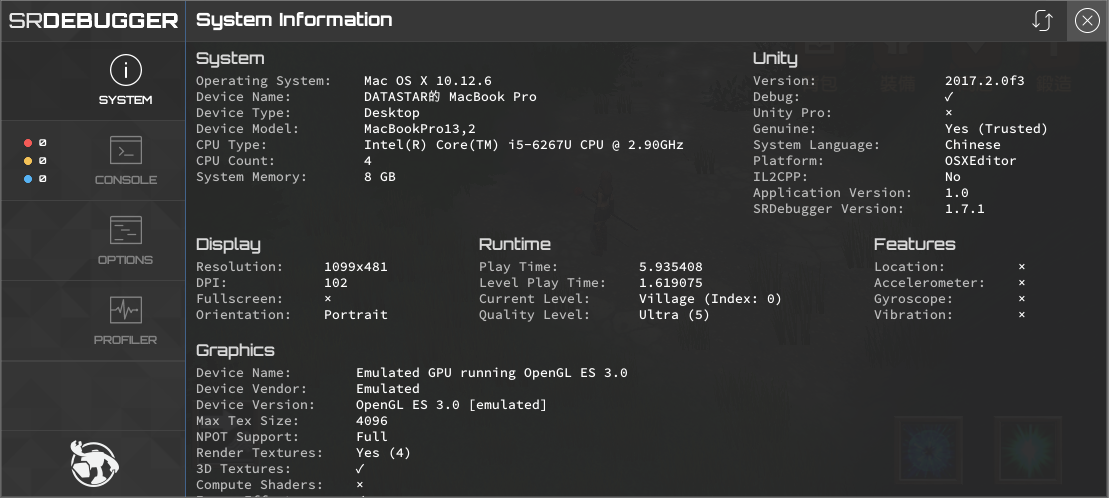Viewport: 1109px width, 498px height.
Task: Click the Fullscreen cross mark
Action: click(x=327, y=299)
